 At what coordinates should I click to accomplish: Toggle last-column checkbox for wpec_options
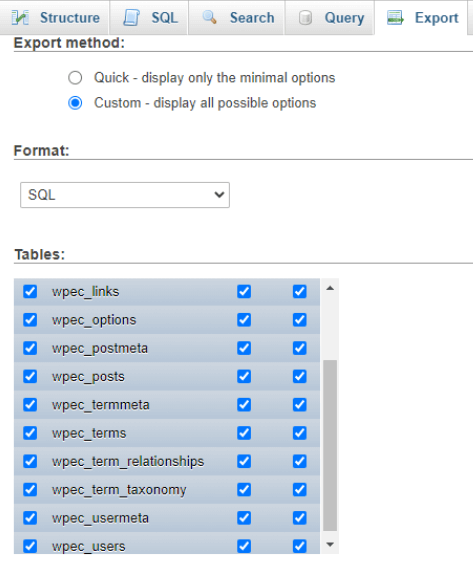[x=299, y=320]
